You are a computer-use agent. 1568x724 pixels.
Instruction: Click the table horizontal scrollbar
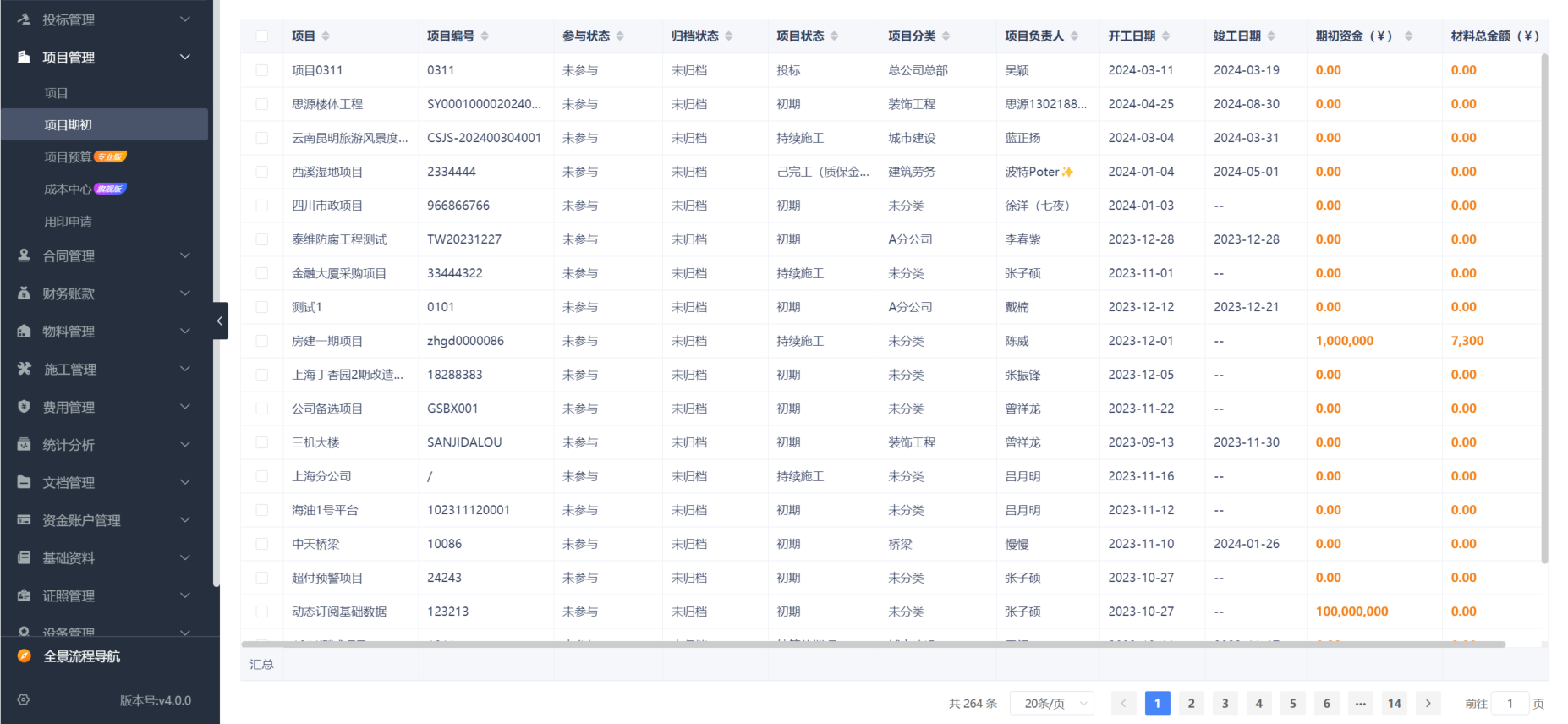pyautogui.click(x=874, y=644)
